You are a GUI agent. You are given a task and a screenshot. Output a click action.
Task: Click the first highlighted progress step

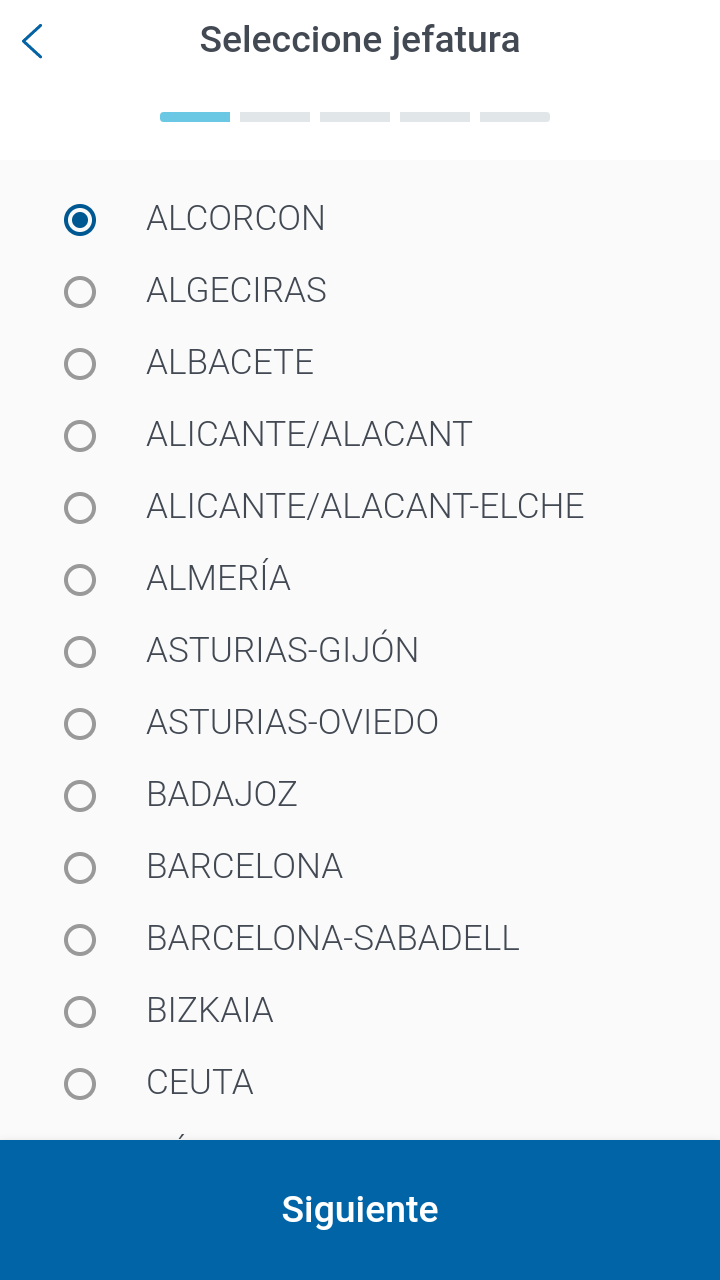pos(195,117)
